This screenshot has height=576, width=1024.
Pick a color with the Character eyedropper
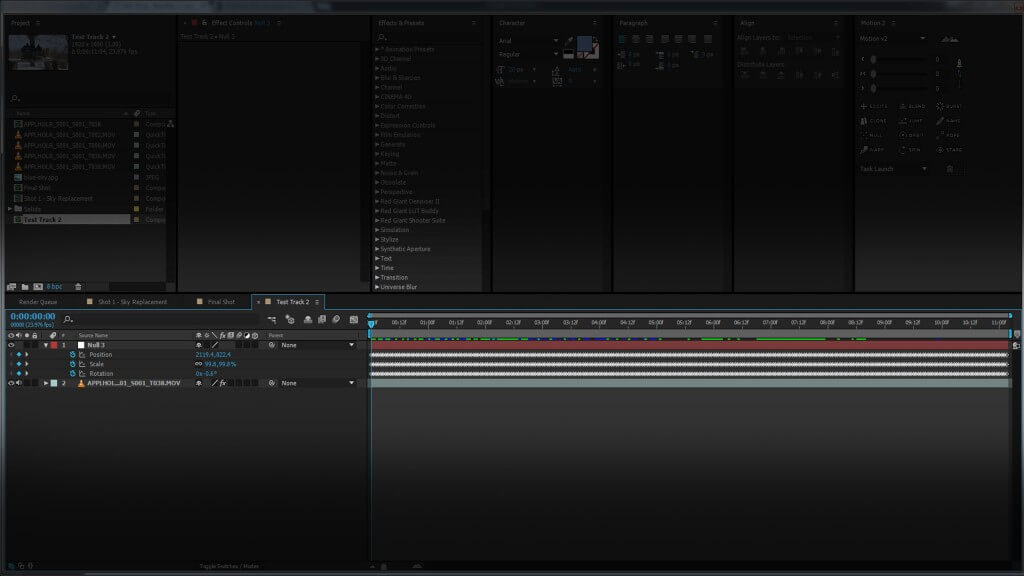click(568, 42)
